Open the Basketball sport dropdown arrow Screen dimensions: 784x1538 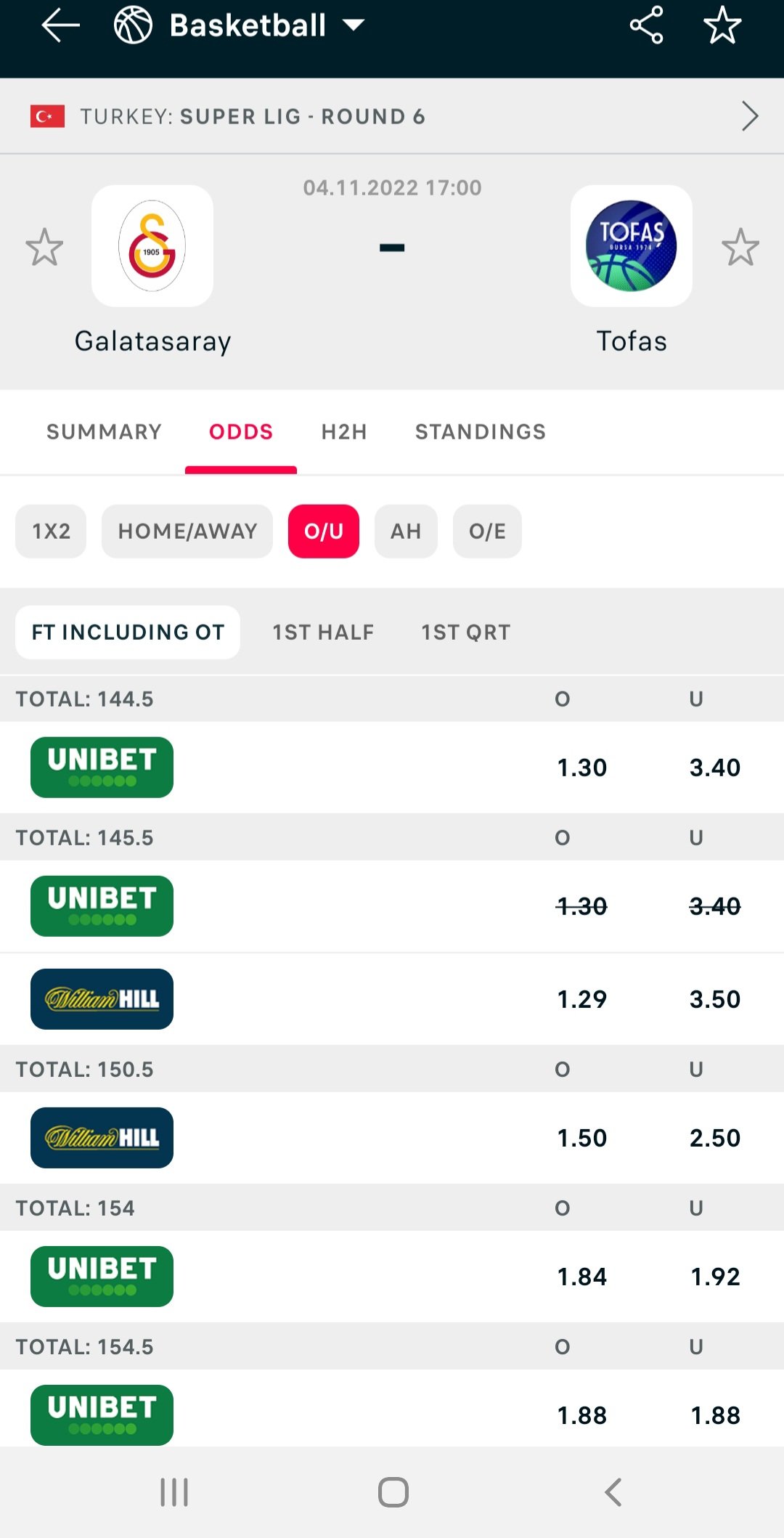pos(354,25)
